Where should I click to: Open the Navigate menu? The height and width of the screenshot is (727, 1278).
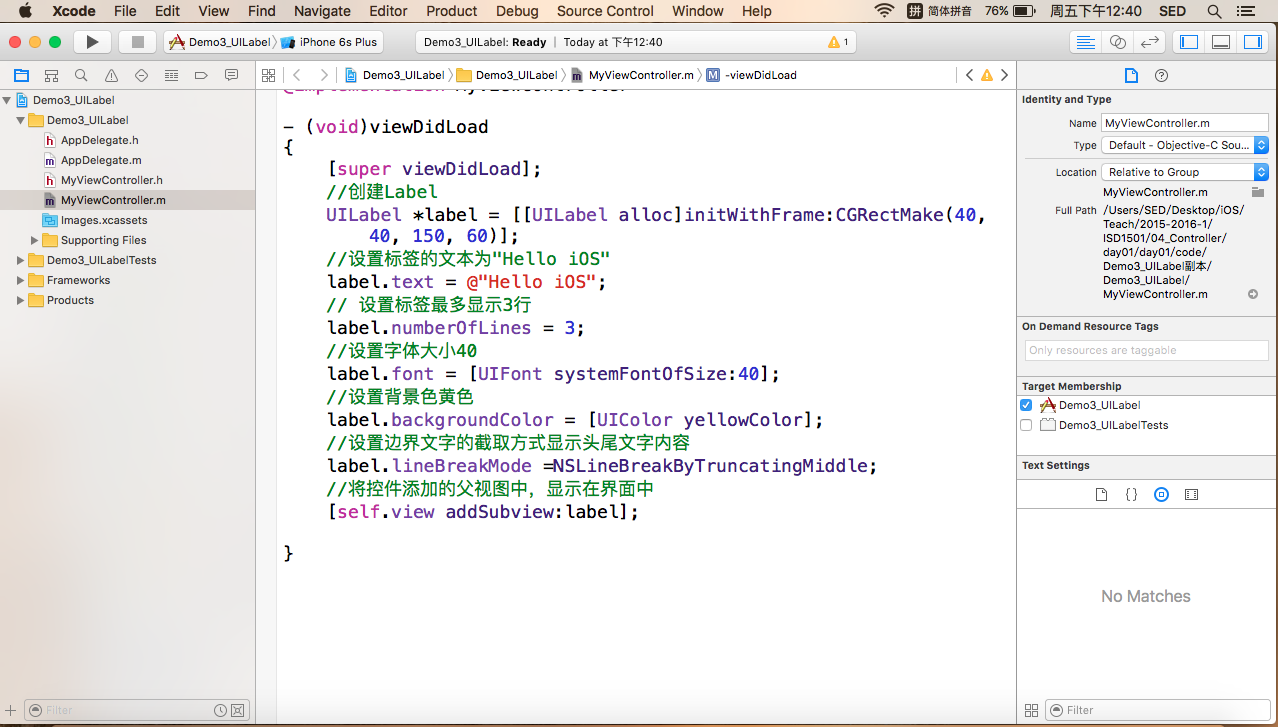tap(322, 11)
